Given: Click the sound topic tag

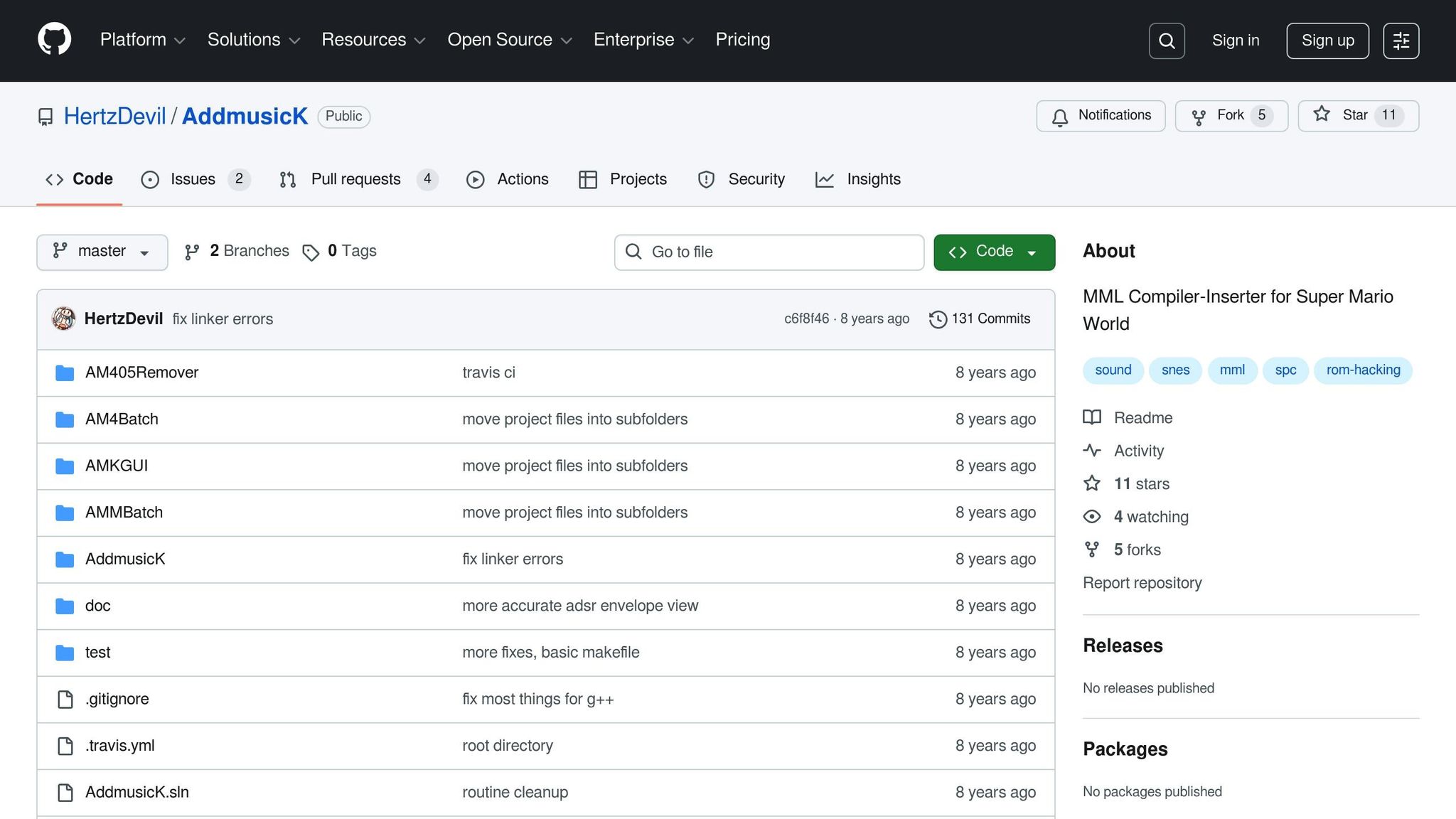Looking at the screenshot, I should (x=1113, y=370).
